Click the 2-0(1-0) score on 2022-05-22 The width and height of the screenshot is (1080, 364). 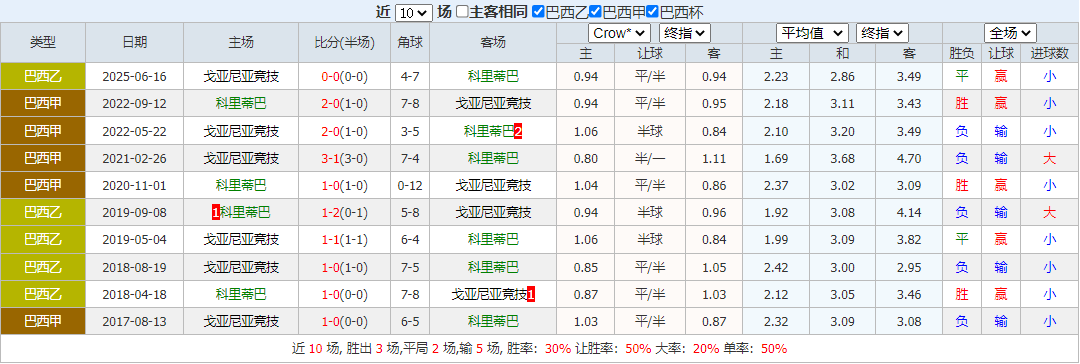344,131
